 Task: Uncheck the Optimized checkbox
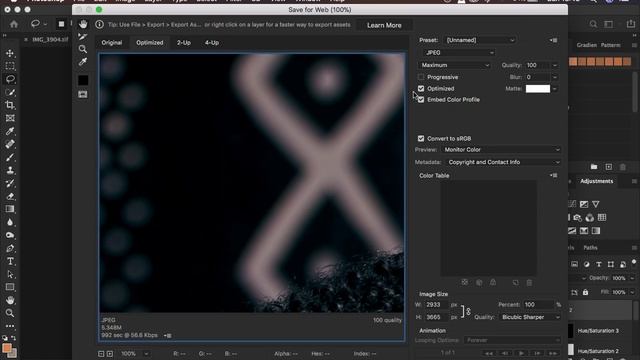pos(421,89)
